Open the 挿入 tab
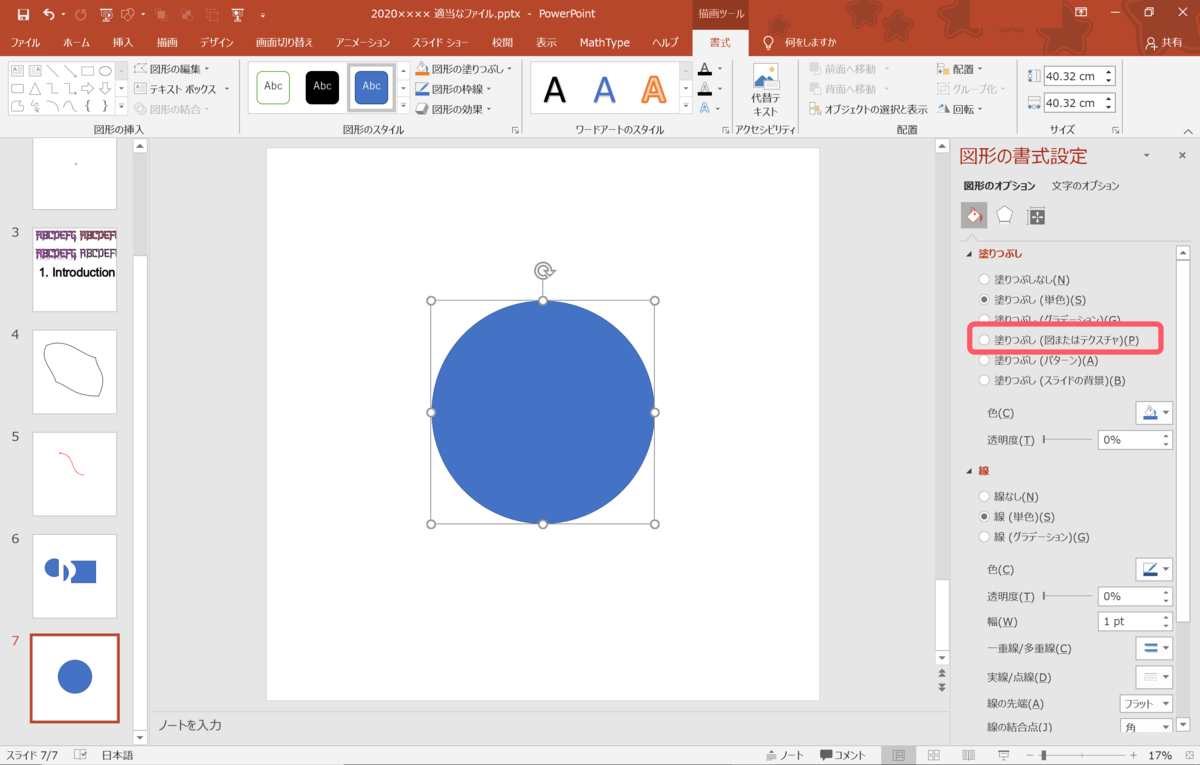Image resolution: width=1200 pixels, height=765 pixels. [123, 43]
